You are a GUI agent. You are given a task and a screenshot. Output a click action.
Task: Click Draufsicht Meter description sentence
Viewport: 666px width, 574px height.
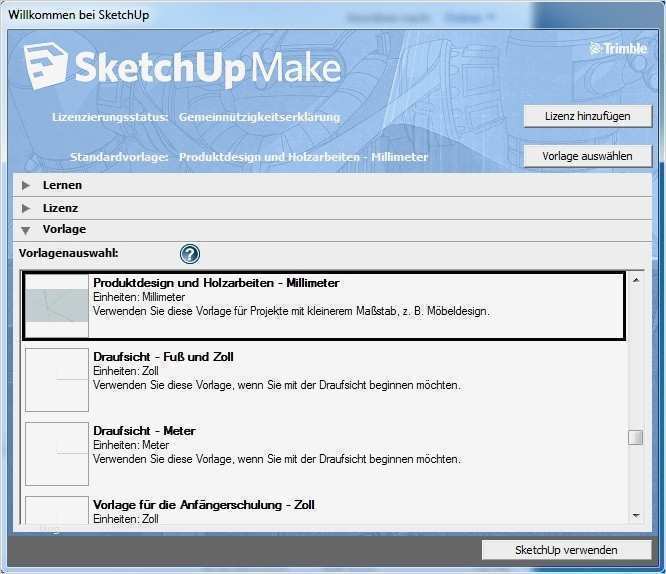coord(277,459)
